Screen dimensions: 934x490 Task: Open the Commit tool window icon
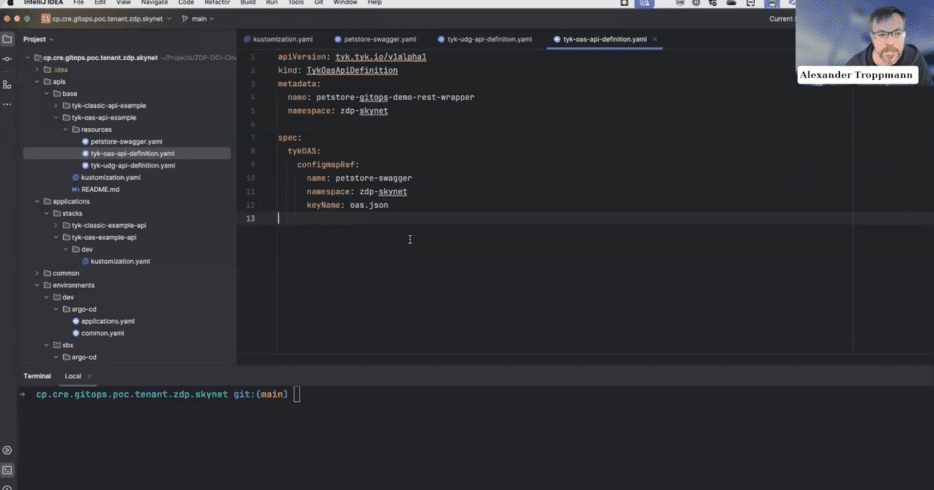pyautogui.click(x=7, y=59)
